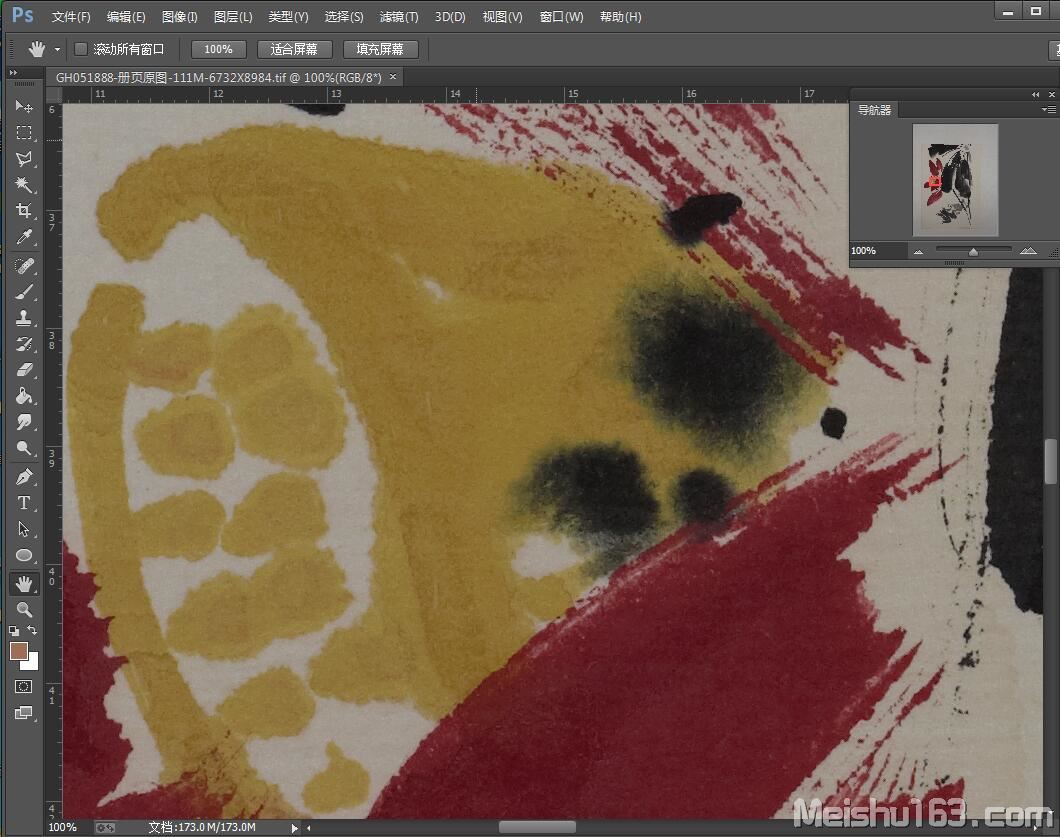Image resolution: width=1060 pixels, height=837 pixels.
Task: Open the 文件 menu
Action: click(x=71, y=17)
